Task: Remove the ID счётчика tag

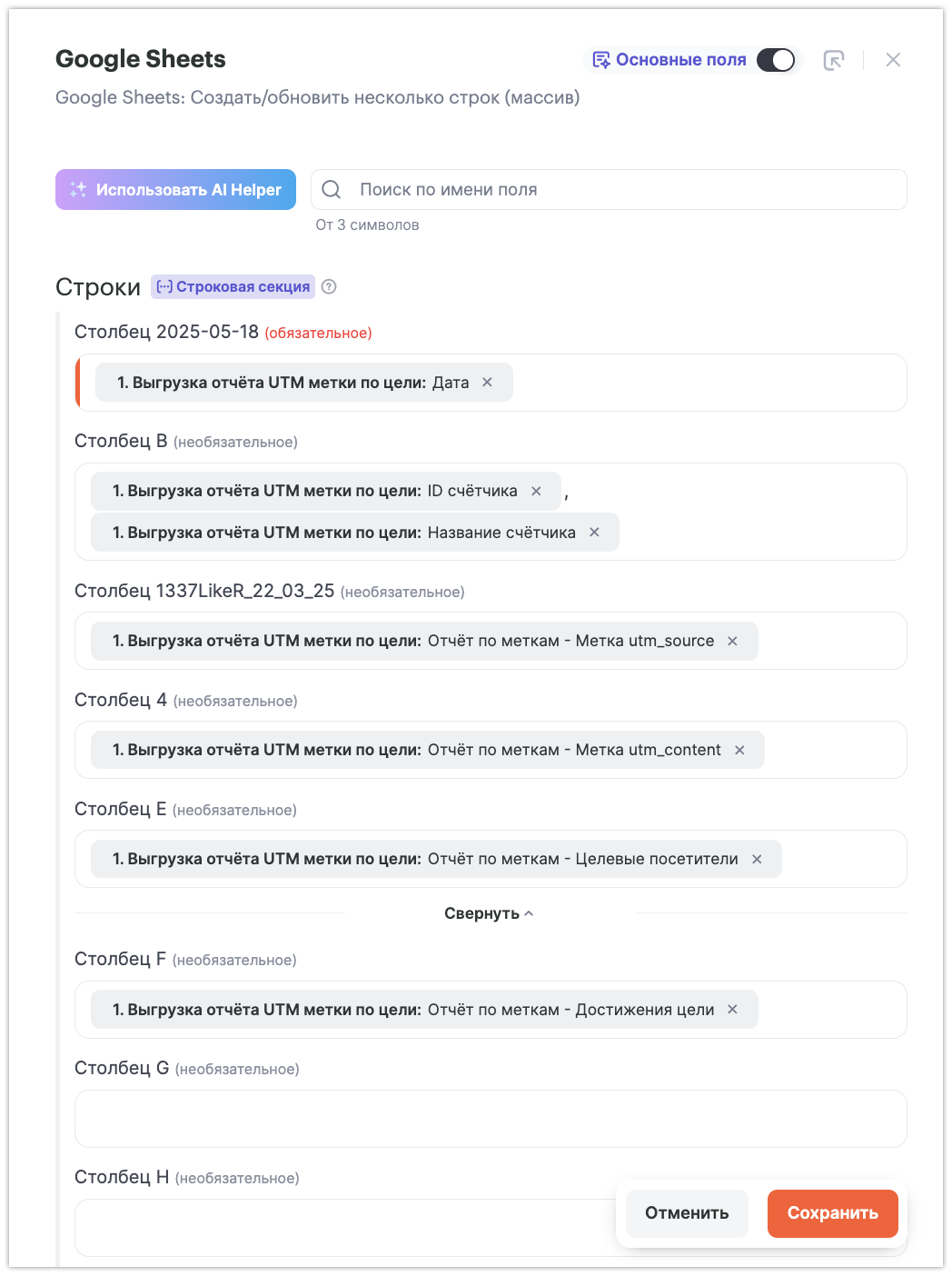Action: coord(537,491)
